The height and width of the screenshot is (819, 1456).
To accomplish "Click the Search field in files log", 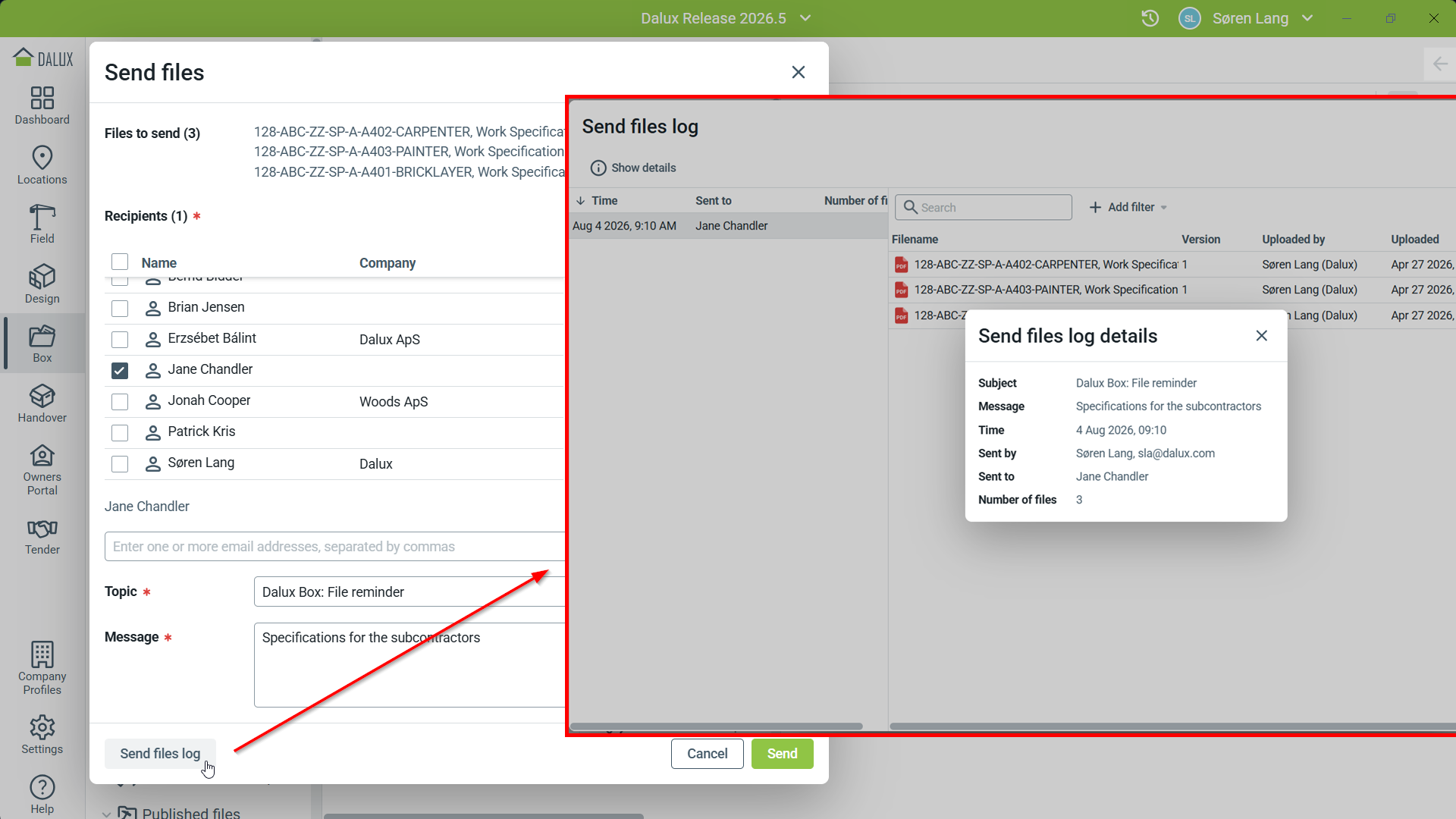I will click(x=984, y=207).
